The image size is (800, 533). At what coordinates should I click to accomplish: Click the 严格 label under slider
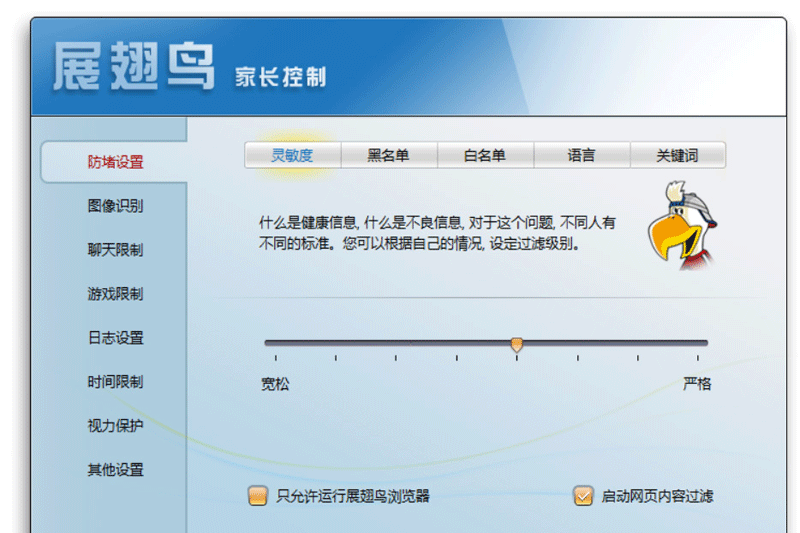click(697, 384)
